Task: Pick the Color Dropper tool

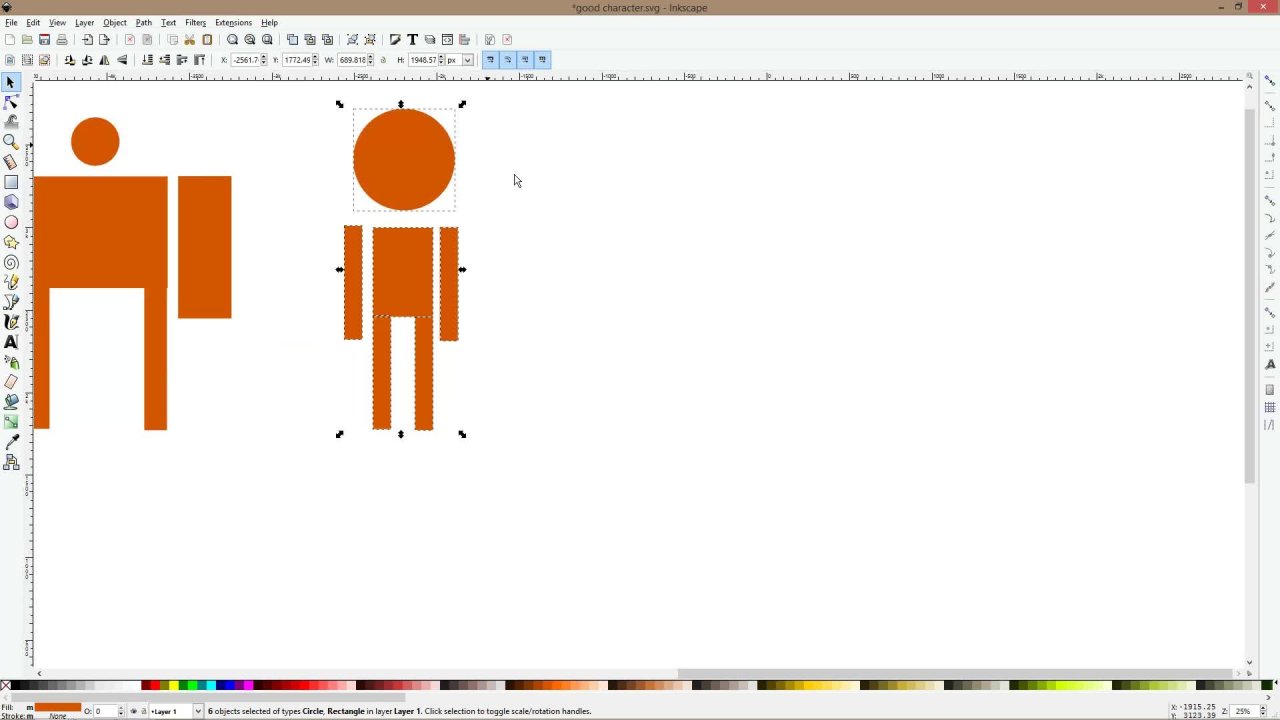Action: 11,442
